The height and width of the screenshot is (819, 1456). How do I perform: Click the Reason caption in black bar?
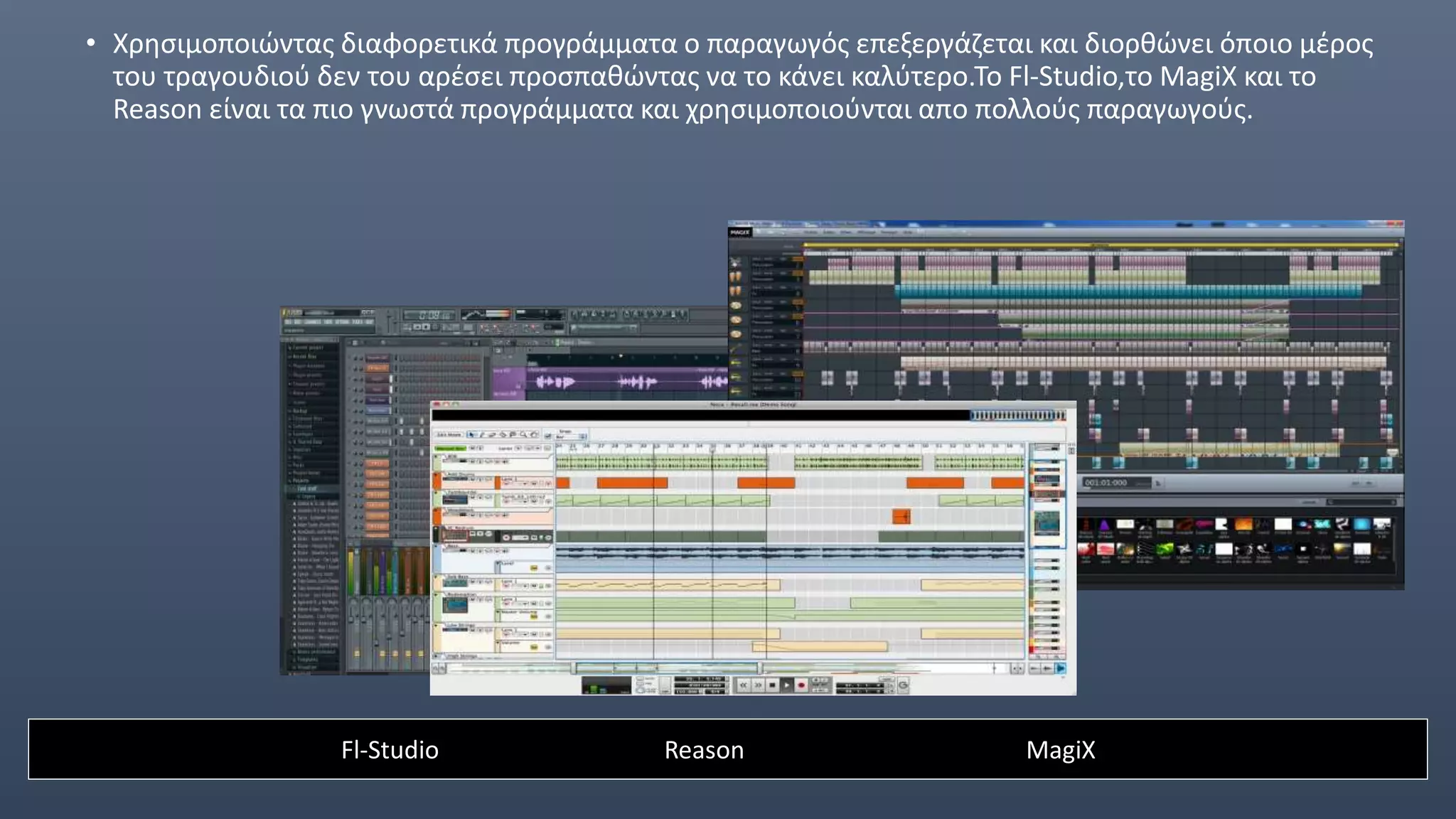pos(704,750)
